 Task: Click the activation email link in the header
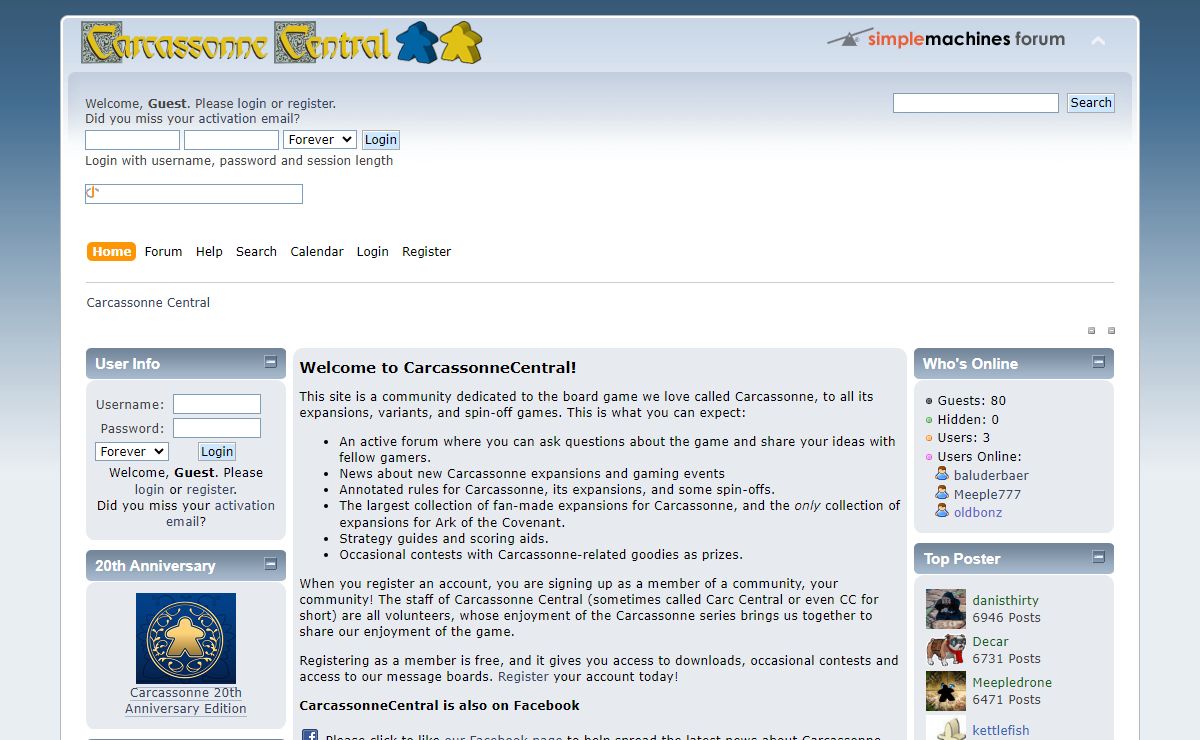[246, 119]
